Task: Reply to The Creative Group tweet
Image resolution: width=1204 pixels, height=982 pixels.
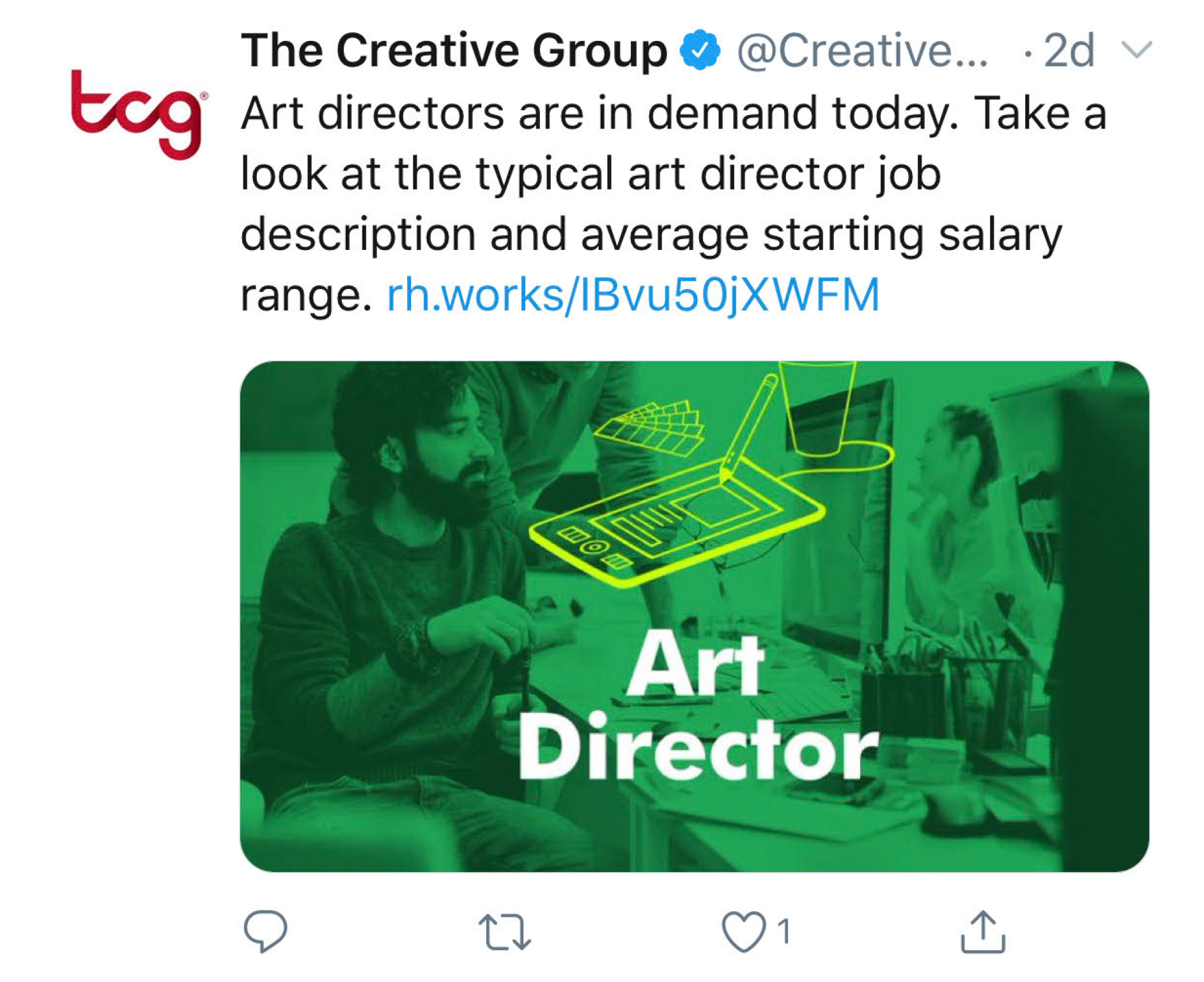Action: point(265,931)
